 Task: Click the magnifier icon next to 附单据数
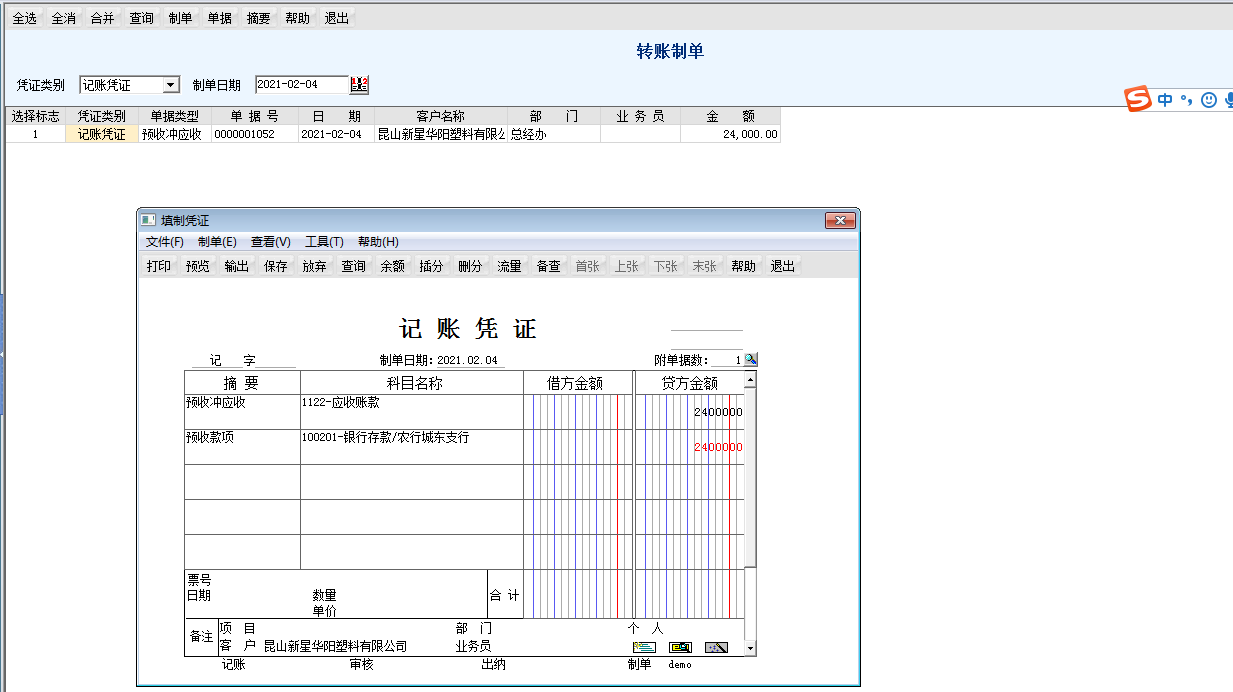(x=751, y=360)
